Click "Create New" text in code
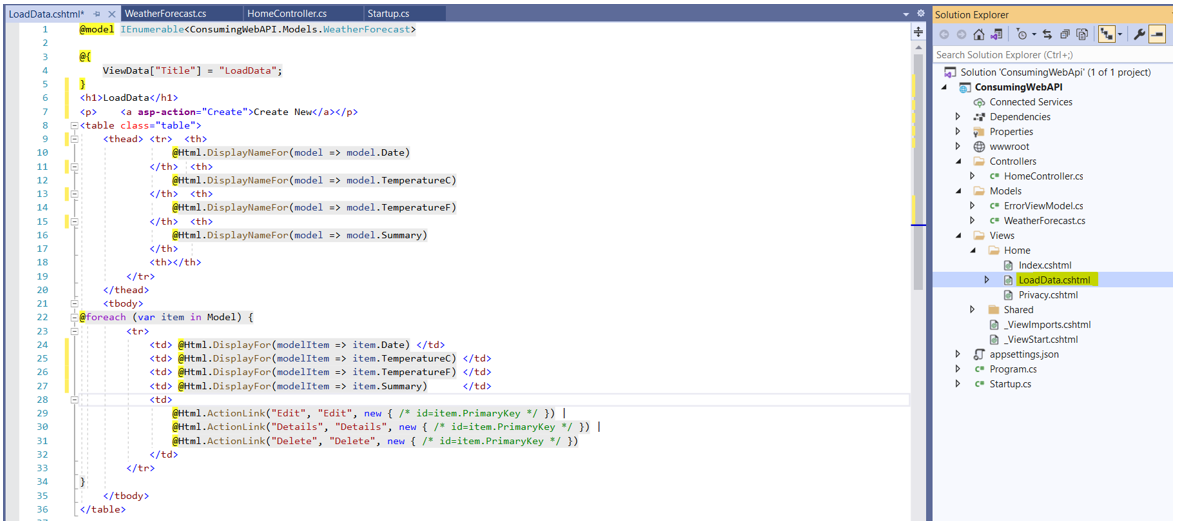This screenshot has width=1177, height=521. 282,112
